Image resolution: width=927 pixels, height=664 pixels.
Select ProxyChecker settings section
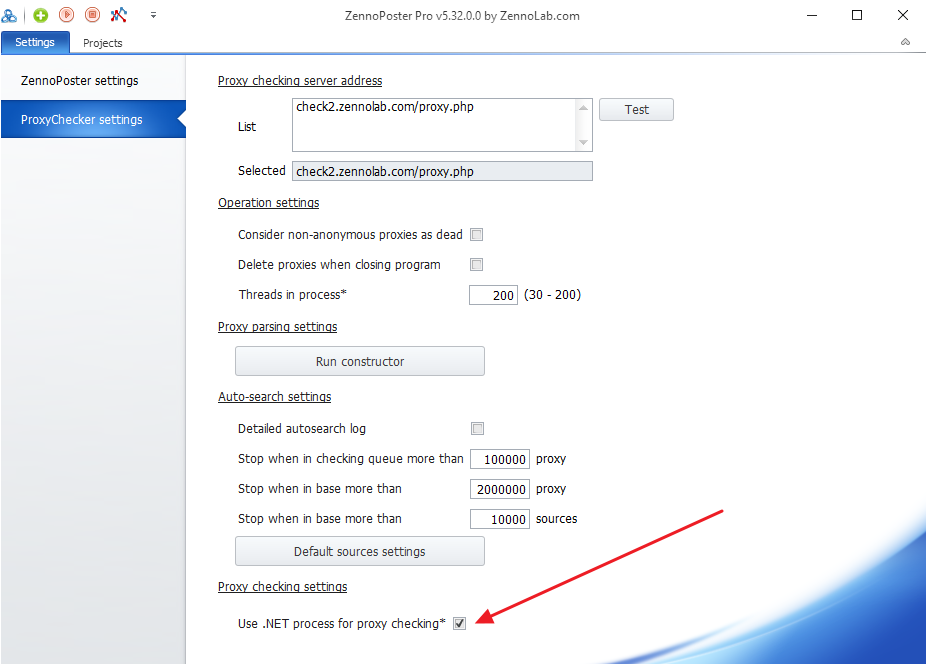point(93,119)
